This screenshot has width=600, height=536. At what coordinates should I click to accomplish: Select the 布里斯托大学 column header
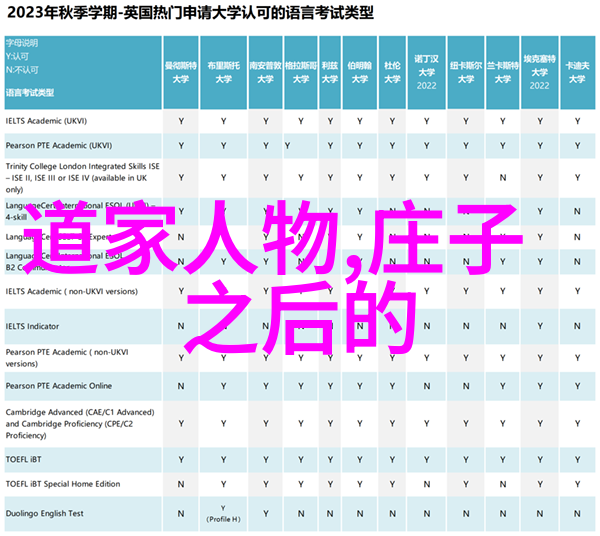click(223, 72)
